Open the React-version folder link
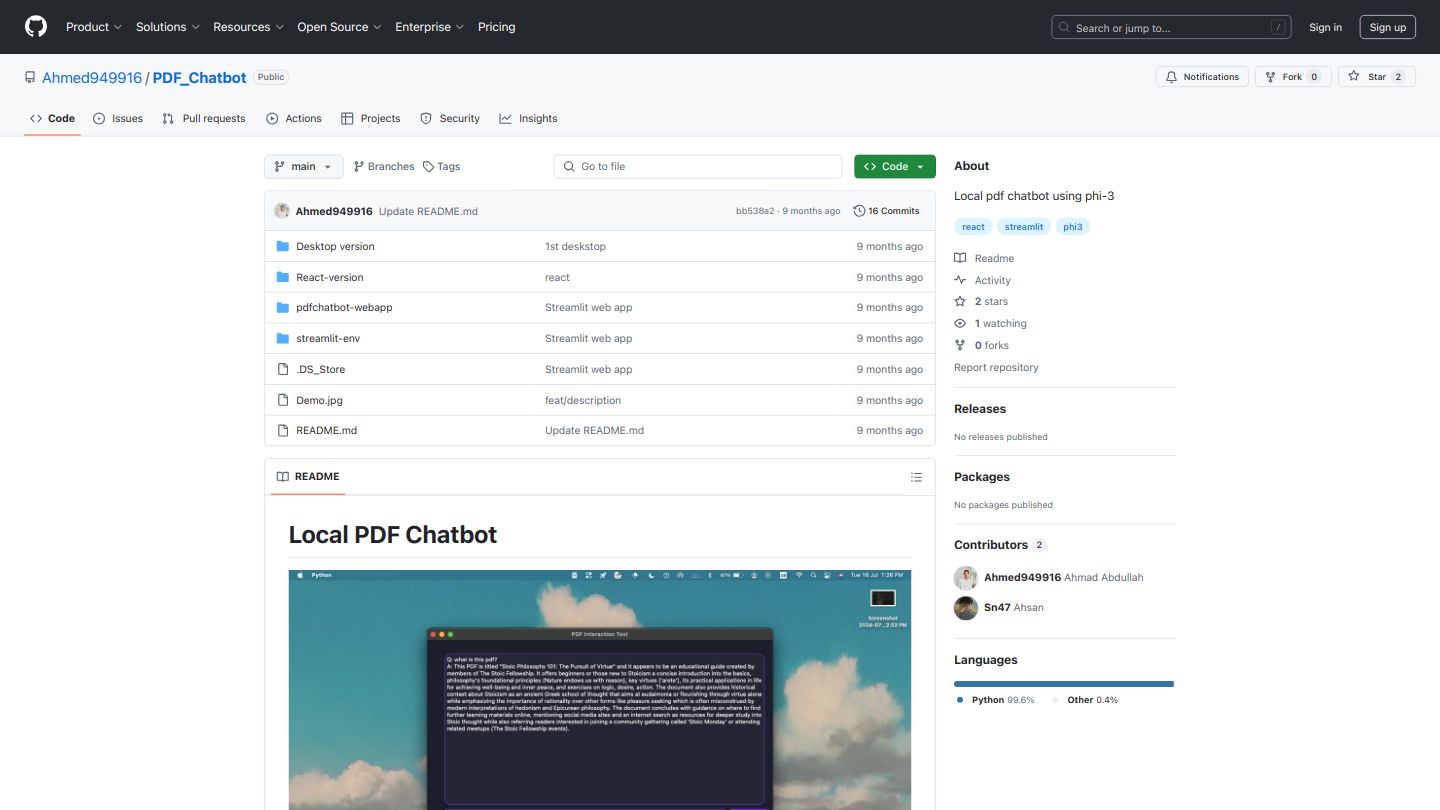Image resolution: width=1440 pixels, height=810 pixels. pos(329,277)
